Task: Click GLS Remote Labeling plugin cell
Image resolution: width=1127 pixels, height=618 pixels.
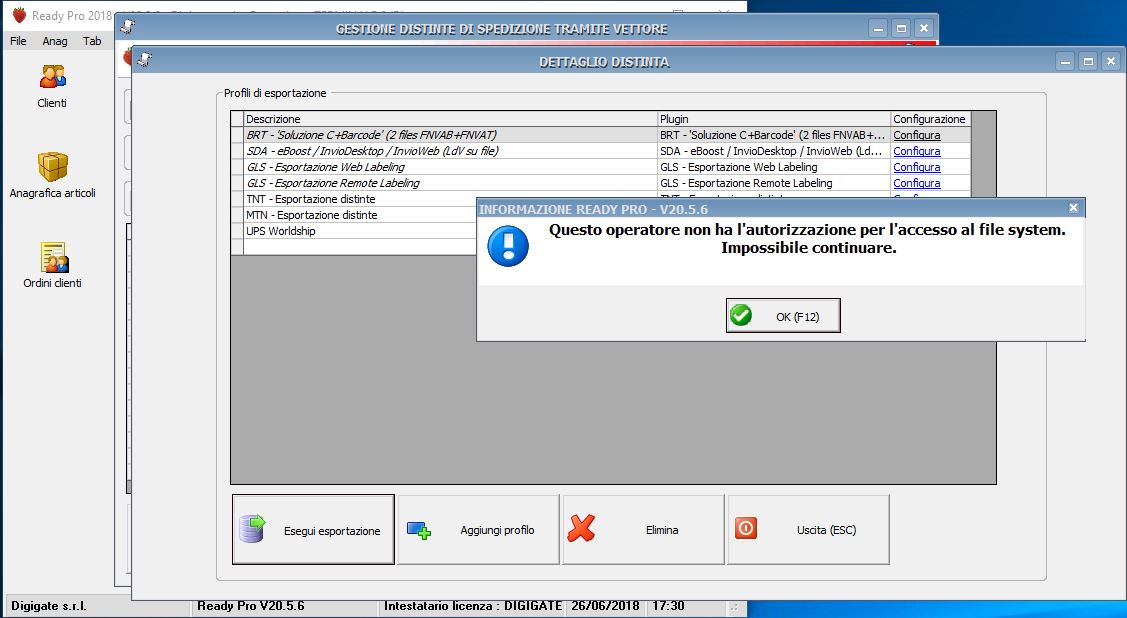Action: pos(774,183)
